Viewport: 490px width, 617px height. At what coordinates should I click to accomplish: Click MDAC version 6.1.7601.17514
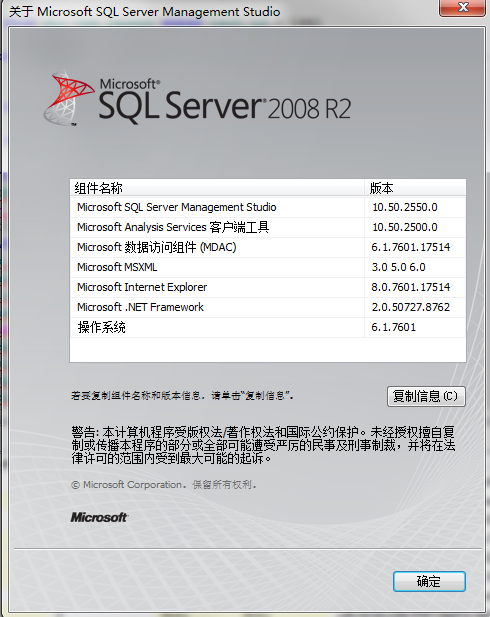pyautogui.click(x=410, y=247)
